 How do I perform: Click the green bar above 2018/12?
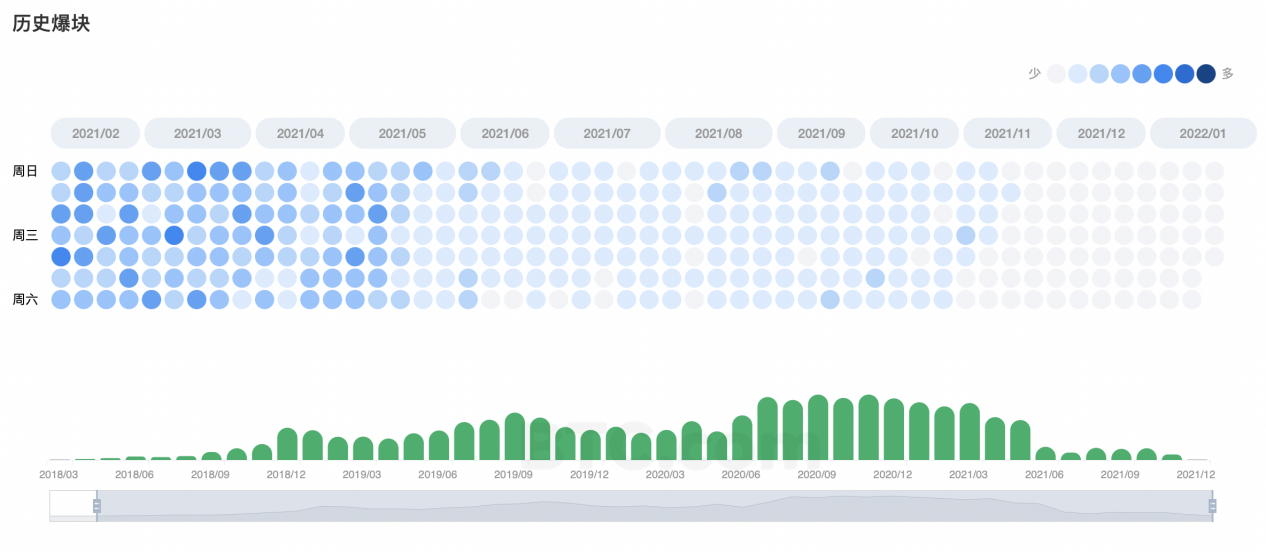coord(287,444)
